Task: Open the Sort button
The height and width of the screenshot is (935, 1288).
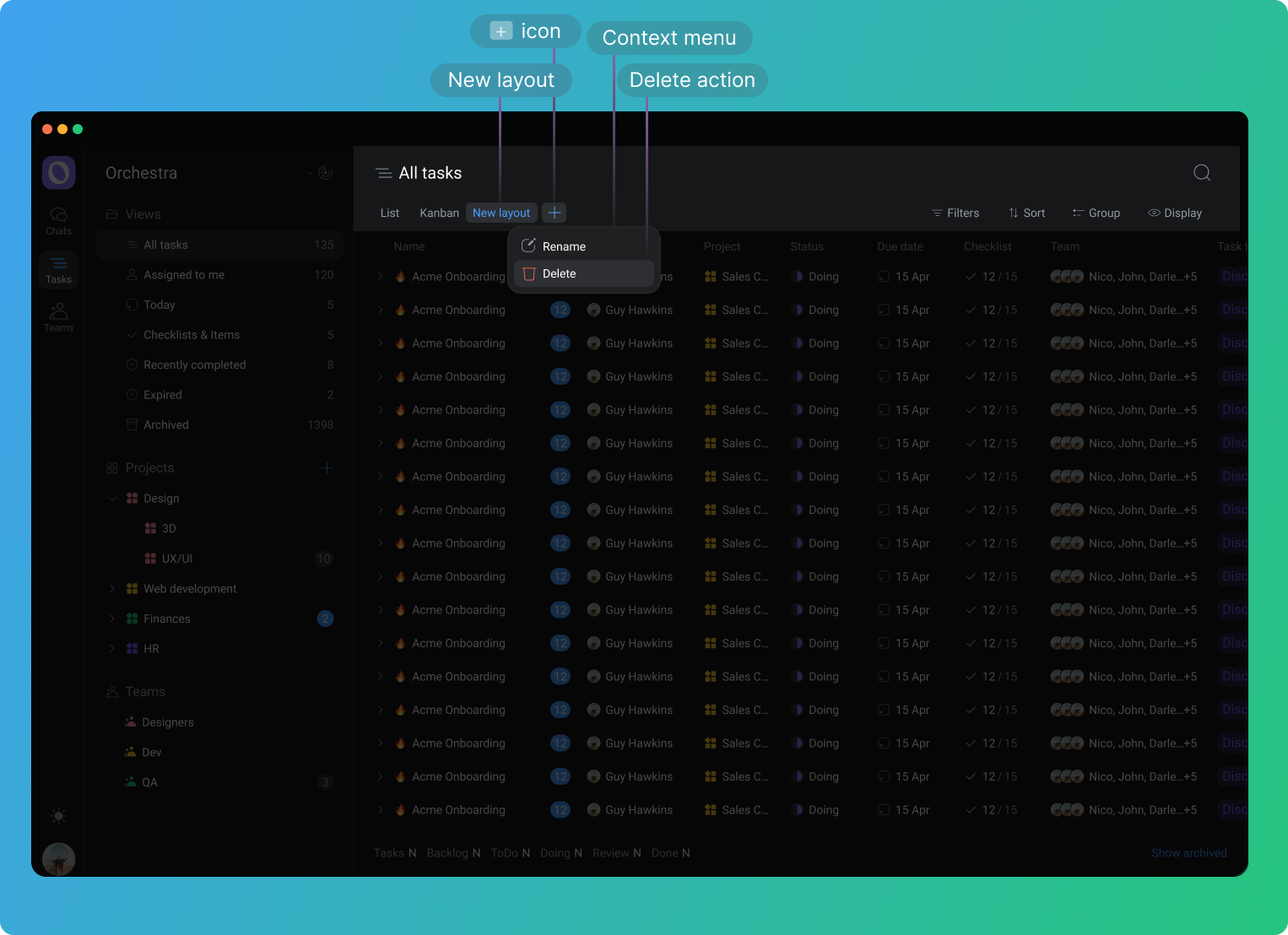Action: click(1026, 213)
